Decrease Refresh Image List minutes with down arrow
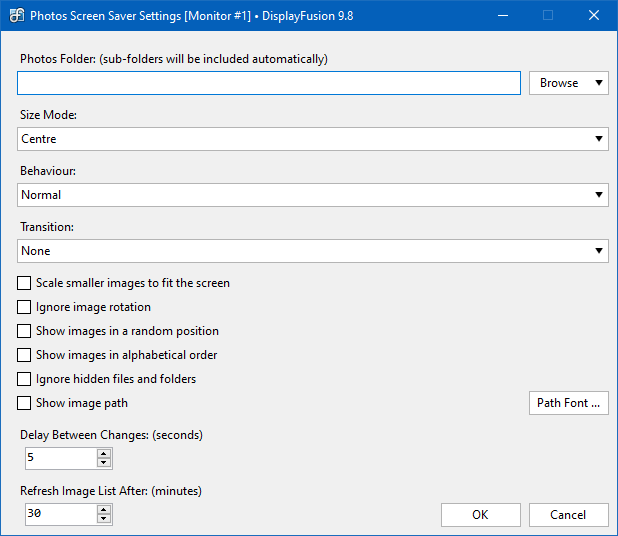 [104, 519]
